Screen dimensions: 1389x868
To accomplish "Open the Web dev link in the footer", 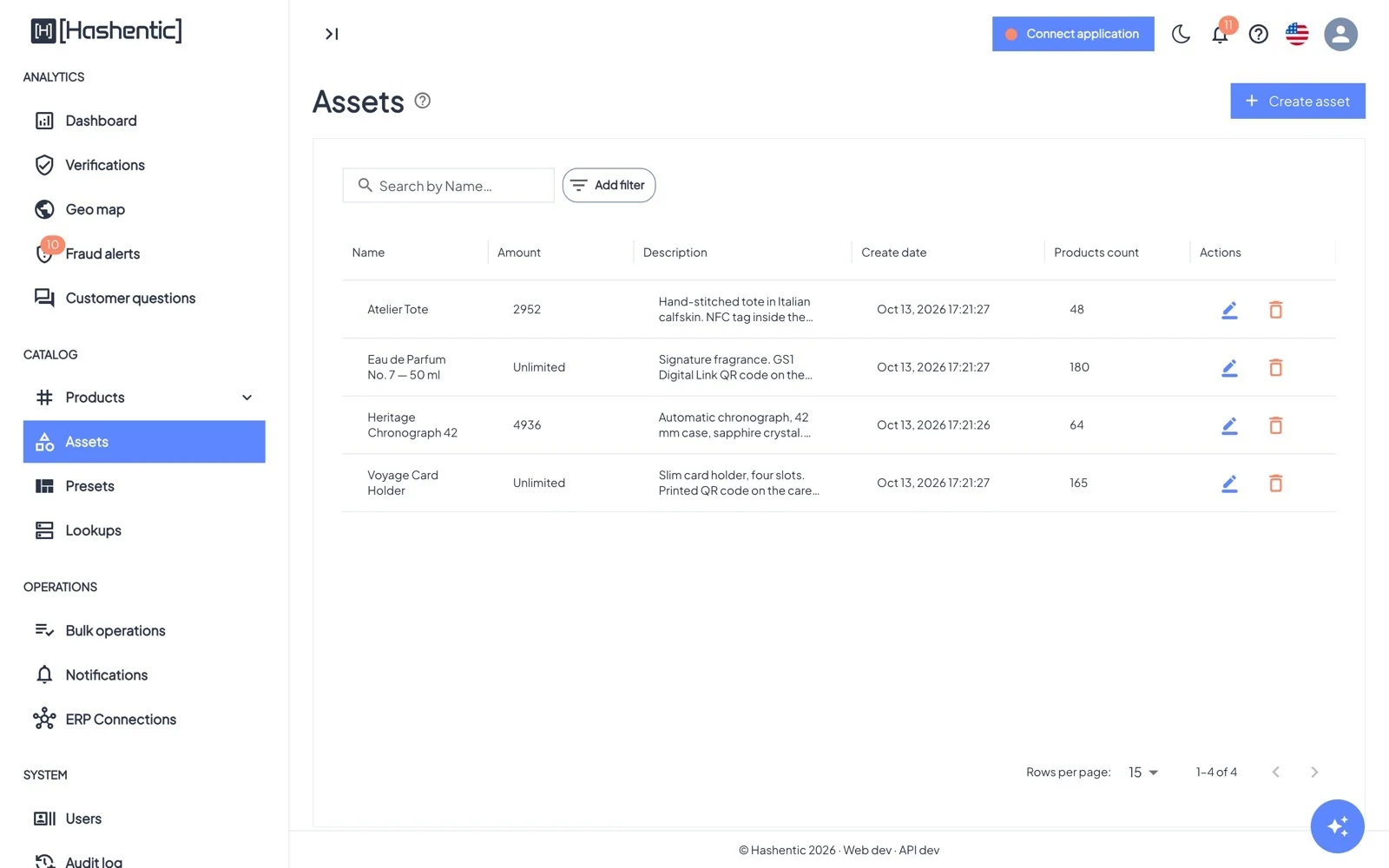I will (867, 850).
